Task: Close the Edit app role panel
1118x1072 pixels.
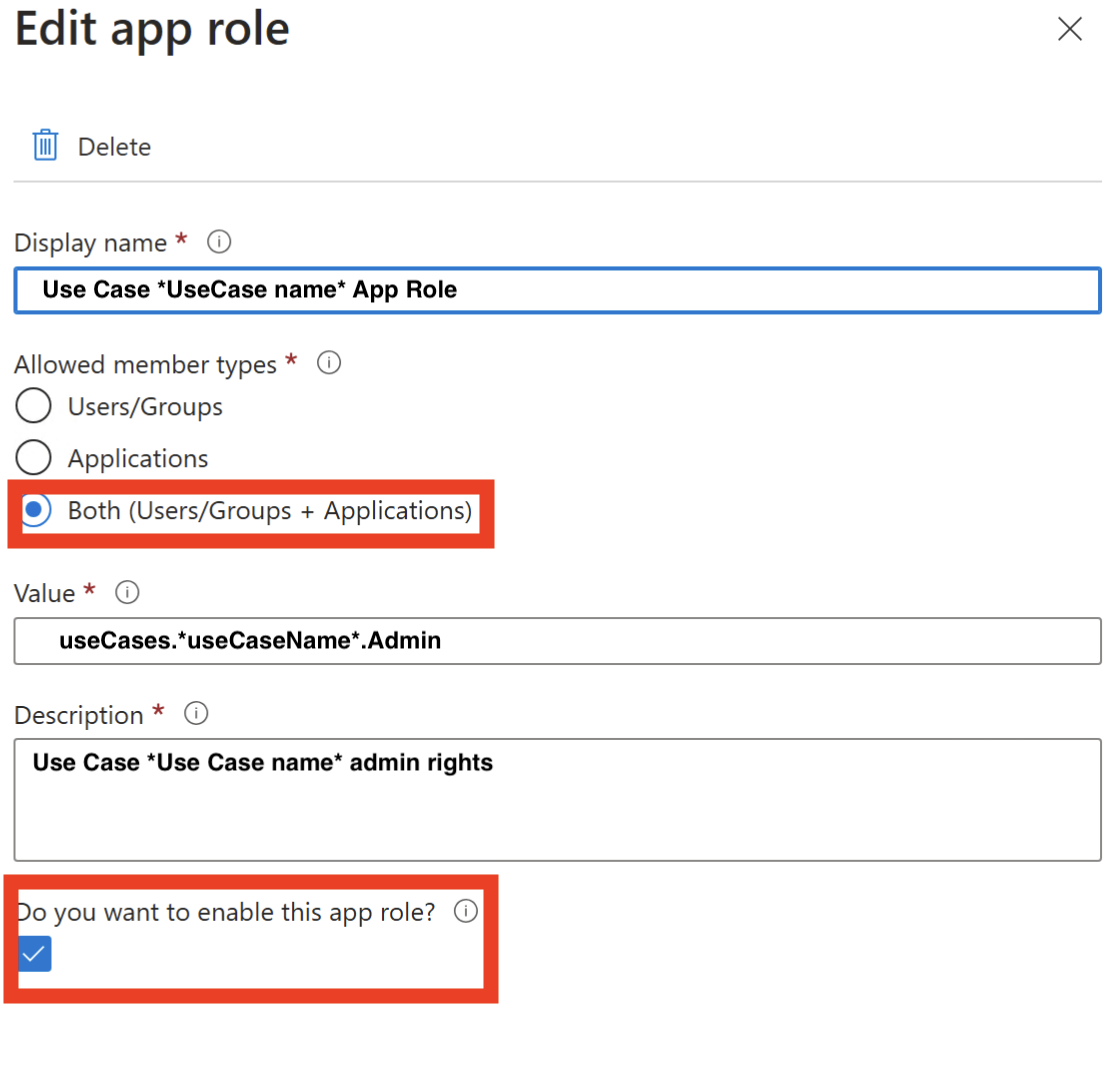Action: click(1069, 30)
